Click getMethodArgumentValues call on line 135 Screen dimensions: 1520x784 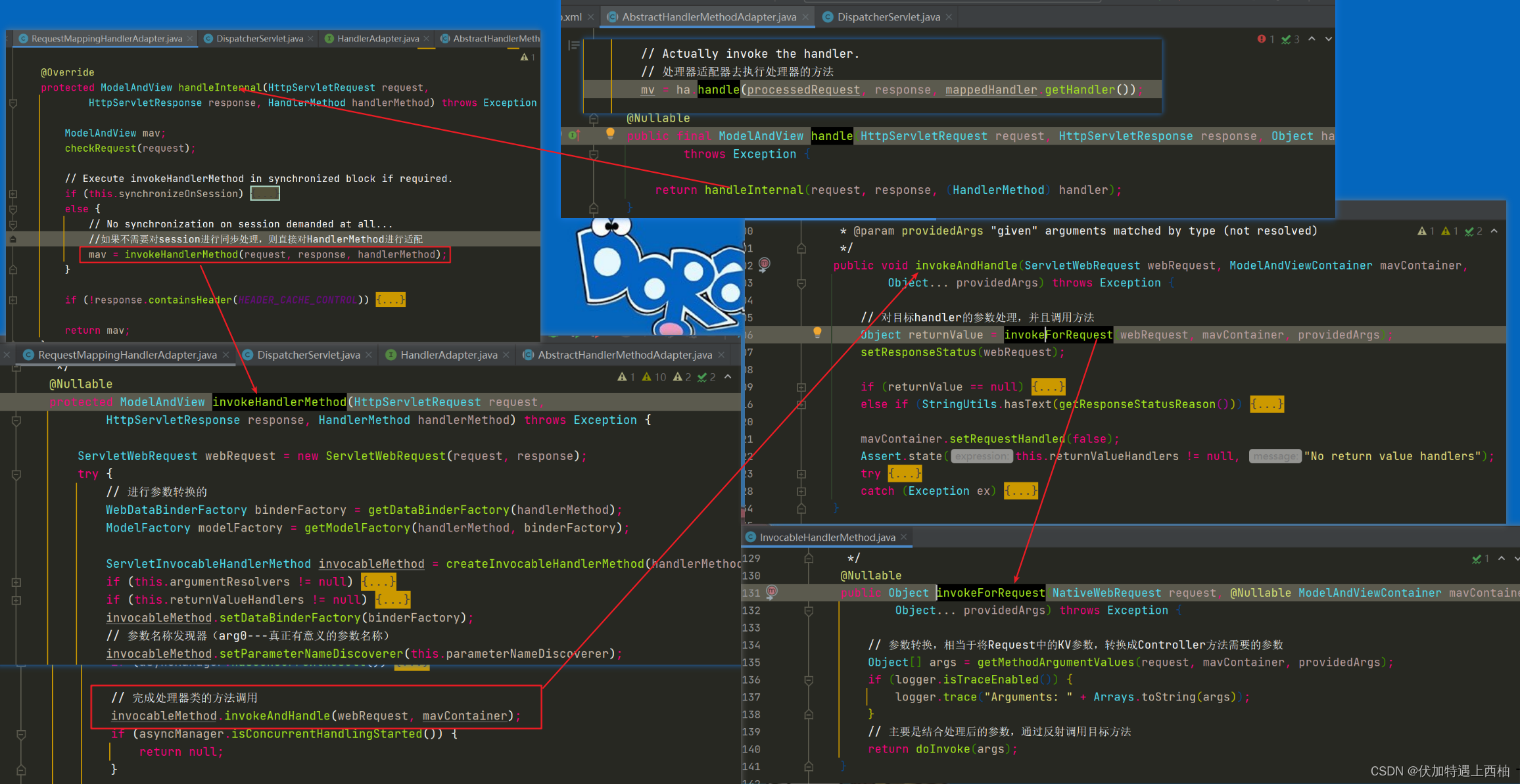point(1056,662)
